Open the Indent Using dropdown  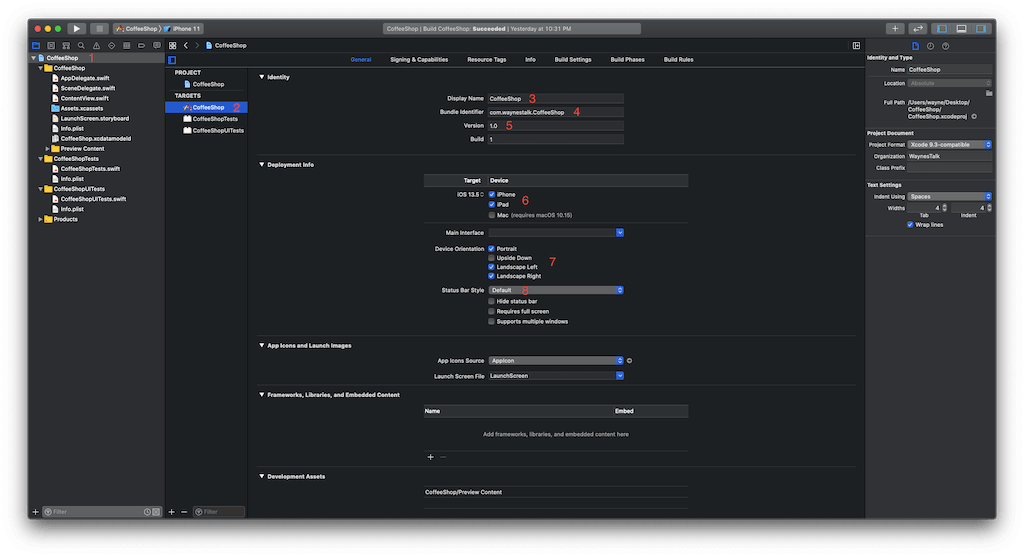click(950, 197)
